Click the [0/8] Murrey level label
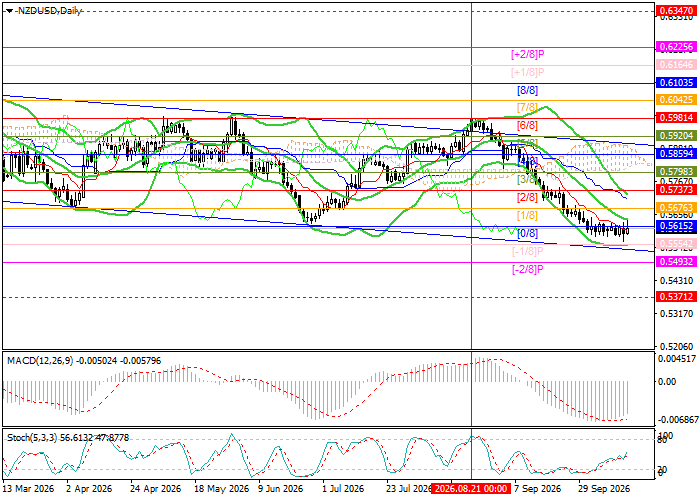The height and width of the screenshot is (500, 700). 527,233
